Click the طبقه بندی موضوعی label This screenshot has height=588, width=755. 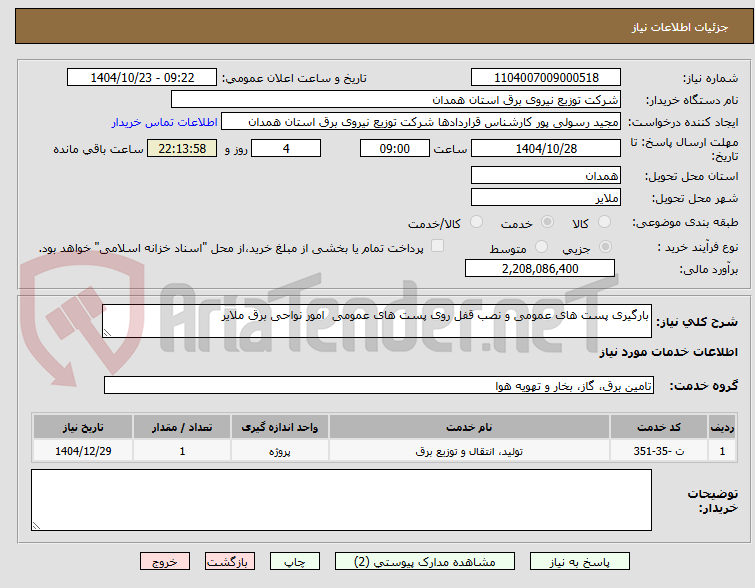click(685, 222)
